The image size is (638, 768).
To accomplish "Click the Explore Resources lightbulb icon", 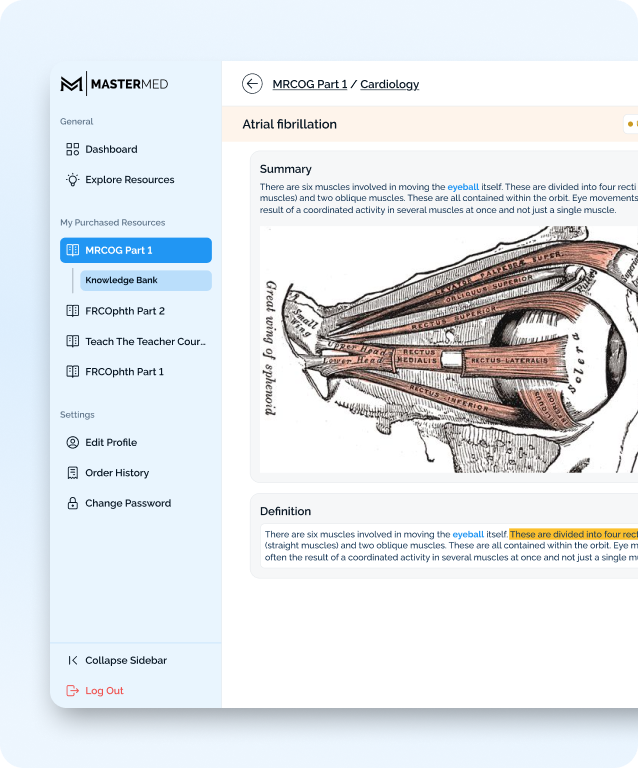I will point(72,180).
